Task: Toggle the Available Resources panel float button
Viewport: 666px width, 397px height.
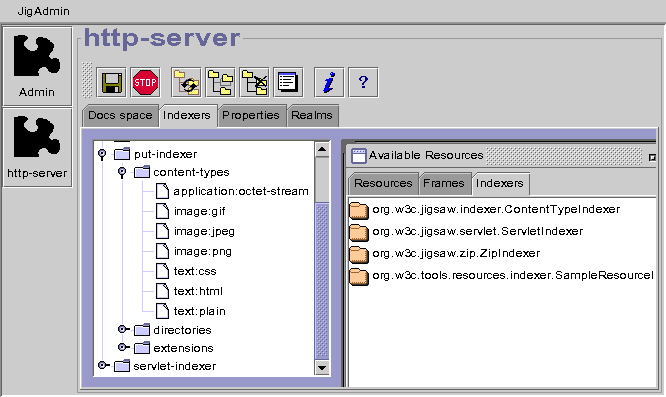Action: pyautogui.click(x=652, y=158)
